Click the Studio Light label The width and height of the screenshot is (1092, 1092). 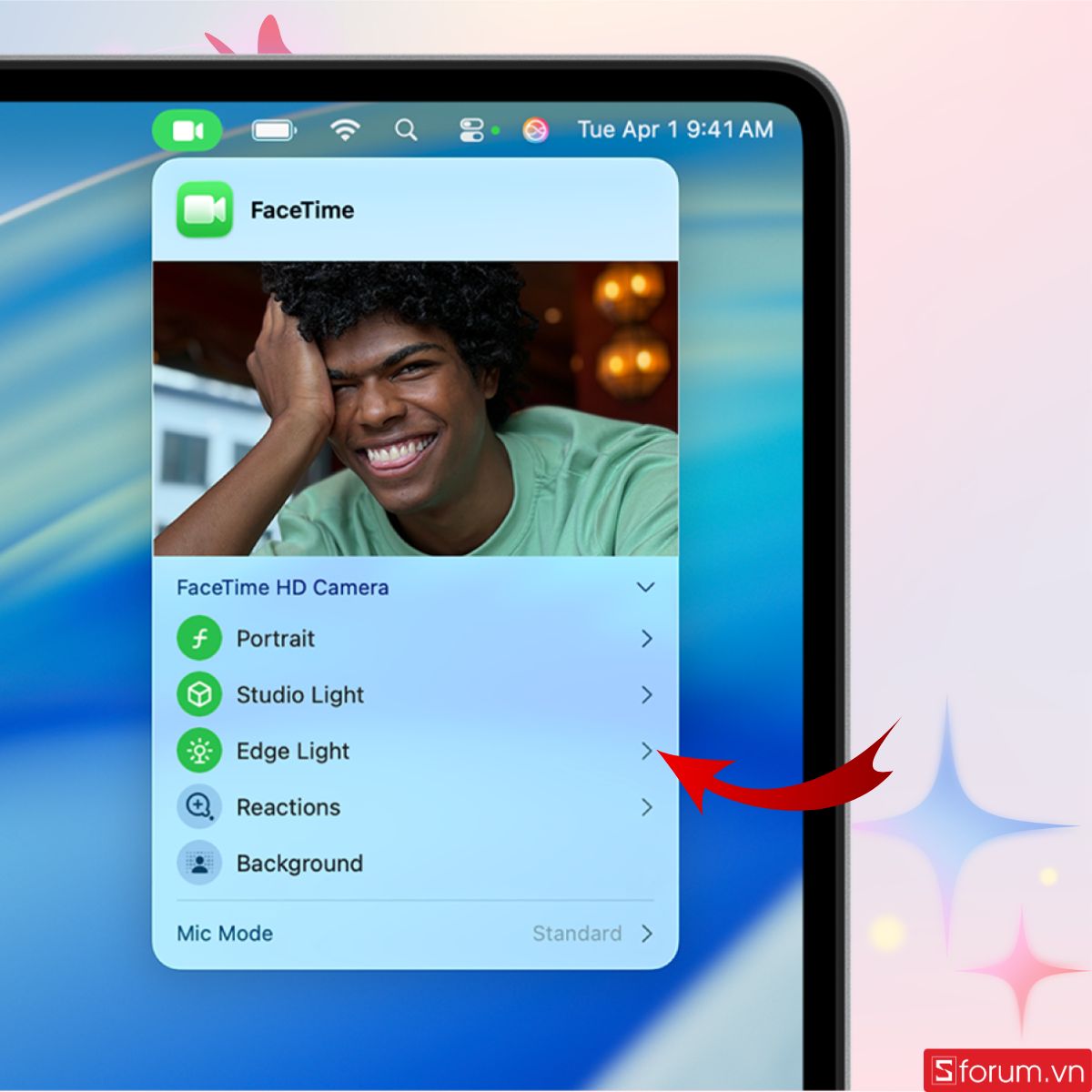(x=300, y=695)
